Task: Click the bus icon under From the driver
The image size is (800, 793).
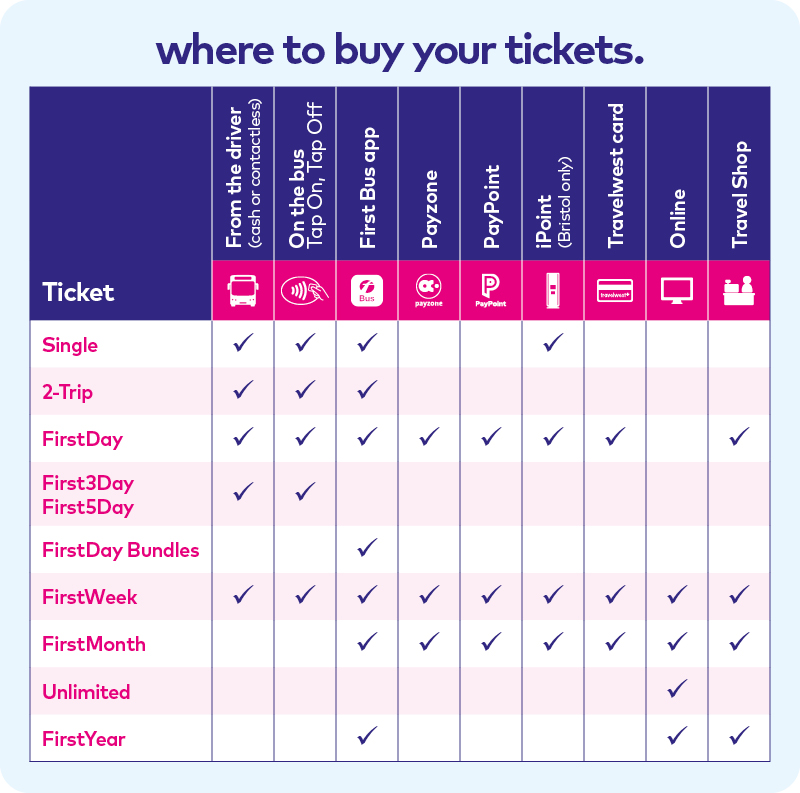Action: (243, 291)
